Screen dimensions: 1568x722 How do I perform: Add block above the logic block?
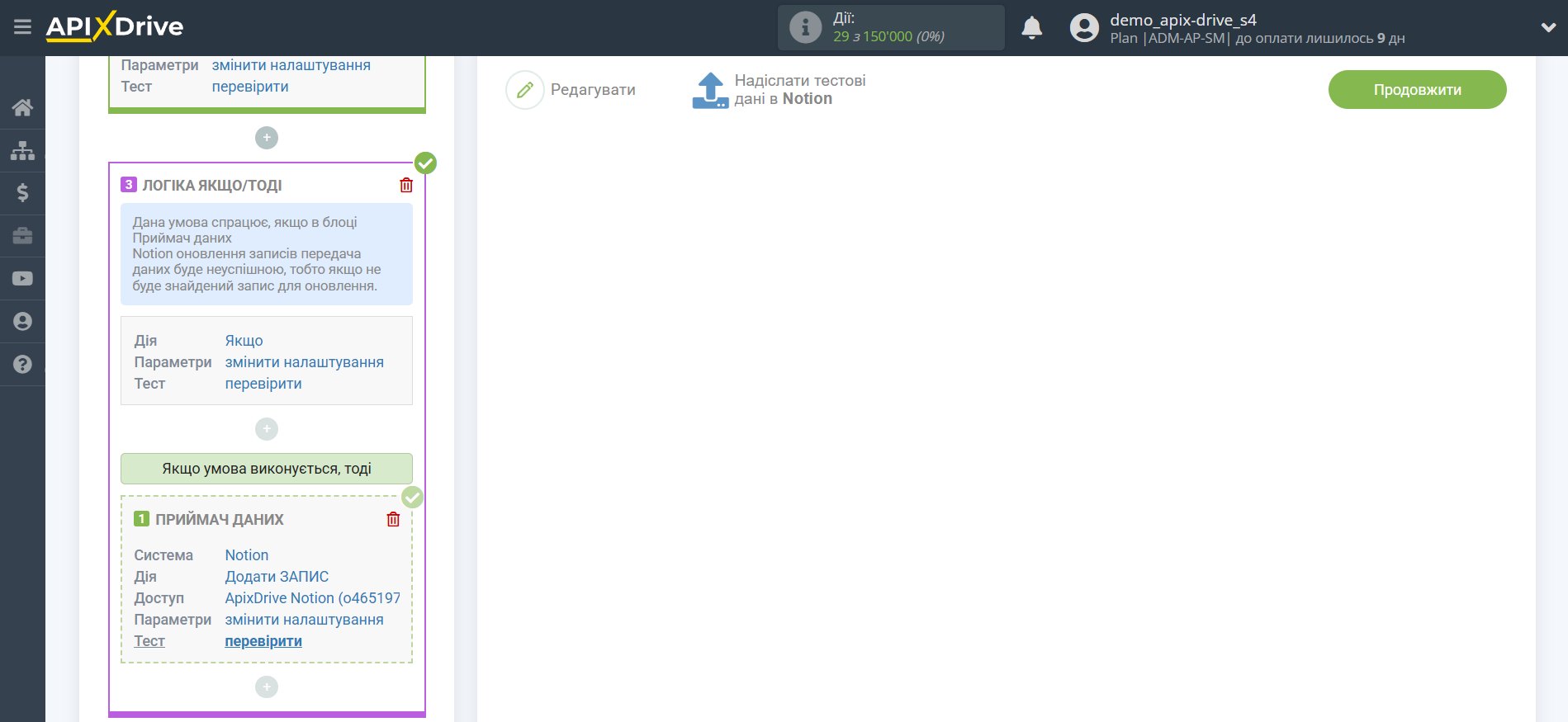click(267, 138)
